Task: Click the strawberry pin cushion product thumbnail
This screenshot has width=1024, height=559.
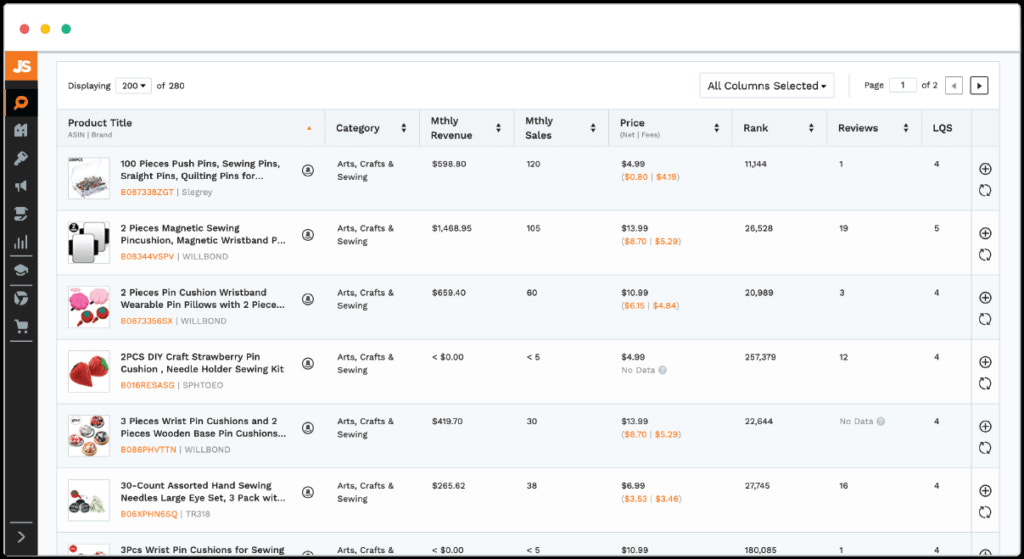Action: (x=89, y=370)
